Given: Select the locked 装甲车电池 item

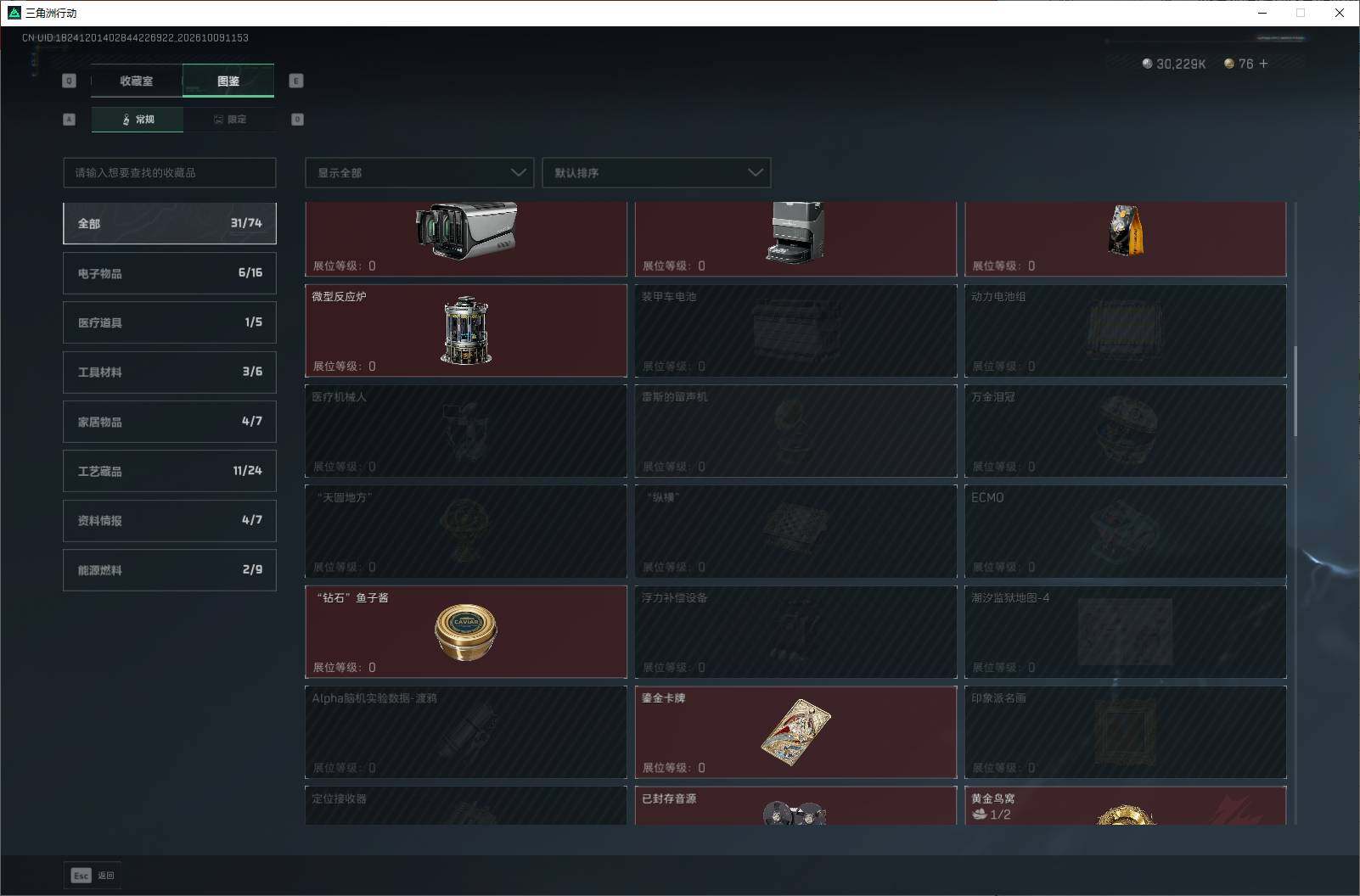Looking at the screenshot, I should click(x=795, y=331).
